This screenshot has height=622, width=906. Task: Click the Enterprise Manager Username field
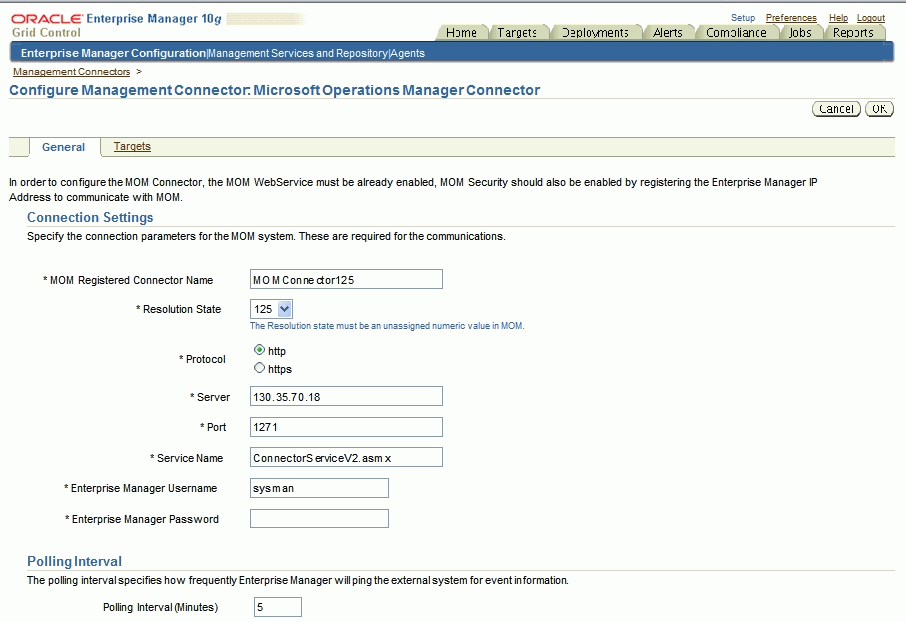tap(319, 488)
